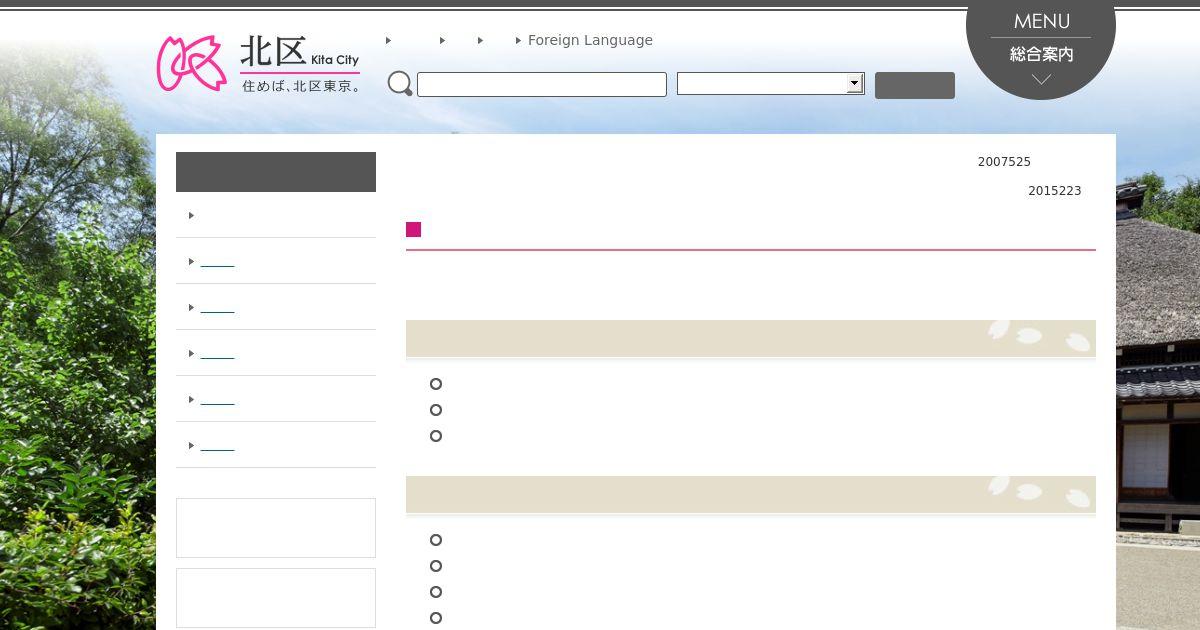Select the date text 2015223

(x=1054, y=191)
